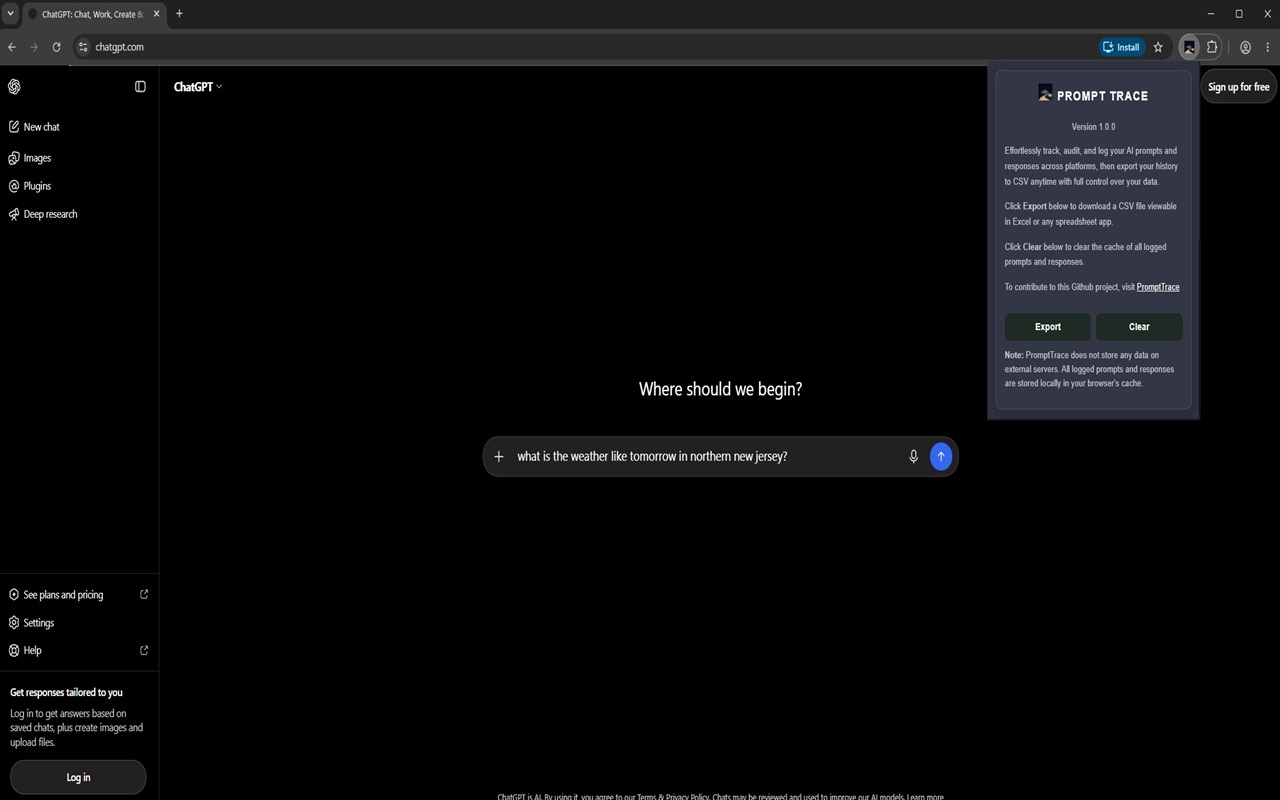Open a new browser tab
This screenshot has height=800, width=1280.
click(179, 14)
